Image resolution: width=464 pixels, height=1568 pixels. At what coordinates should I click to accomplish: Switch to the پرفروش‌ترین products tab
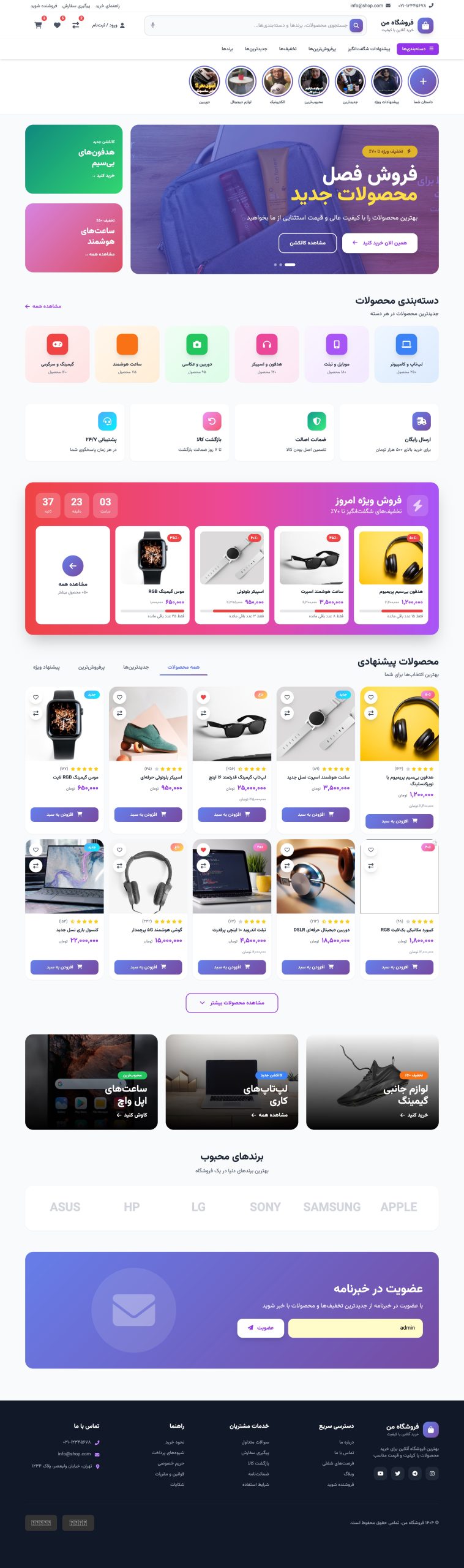click(91, 667)
